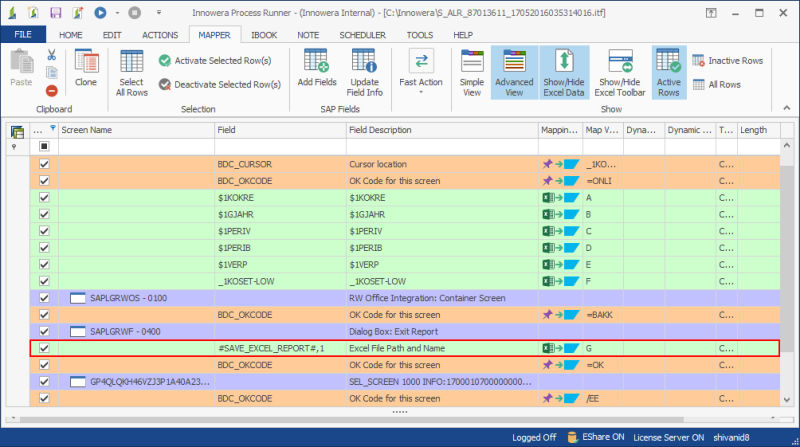The width and height of the screenshot is (800, 447).
Task: Click Activate Selected Row(s)
Action: pos(217,60)
